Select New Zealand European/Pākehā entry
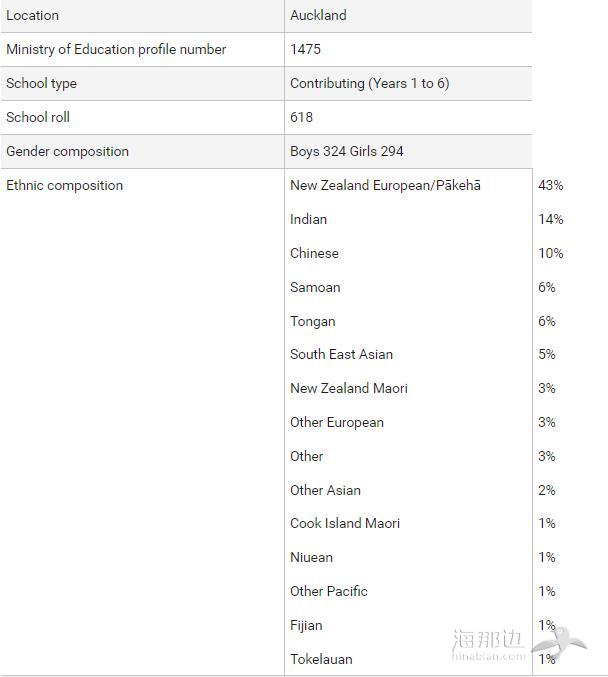 (x=385, y=185)
